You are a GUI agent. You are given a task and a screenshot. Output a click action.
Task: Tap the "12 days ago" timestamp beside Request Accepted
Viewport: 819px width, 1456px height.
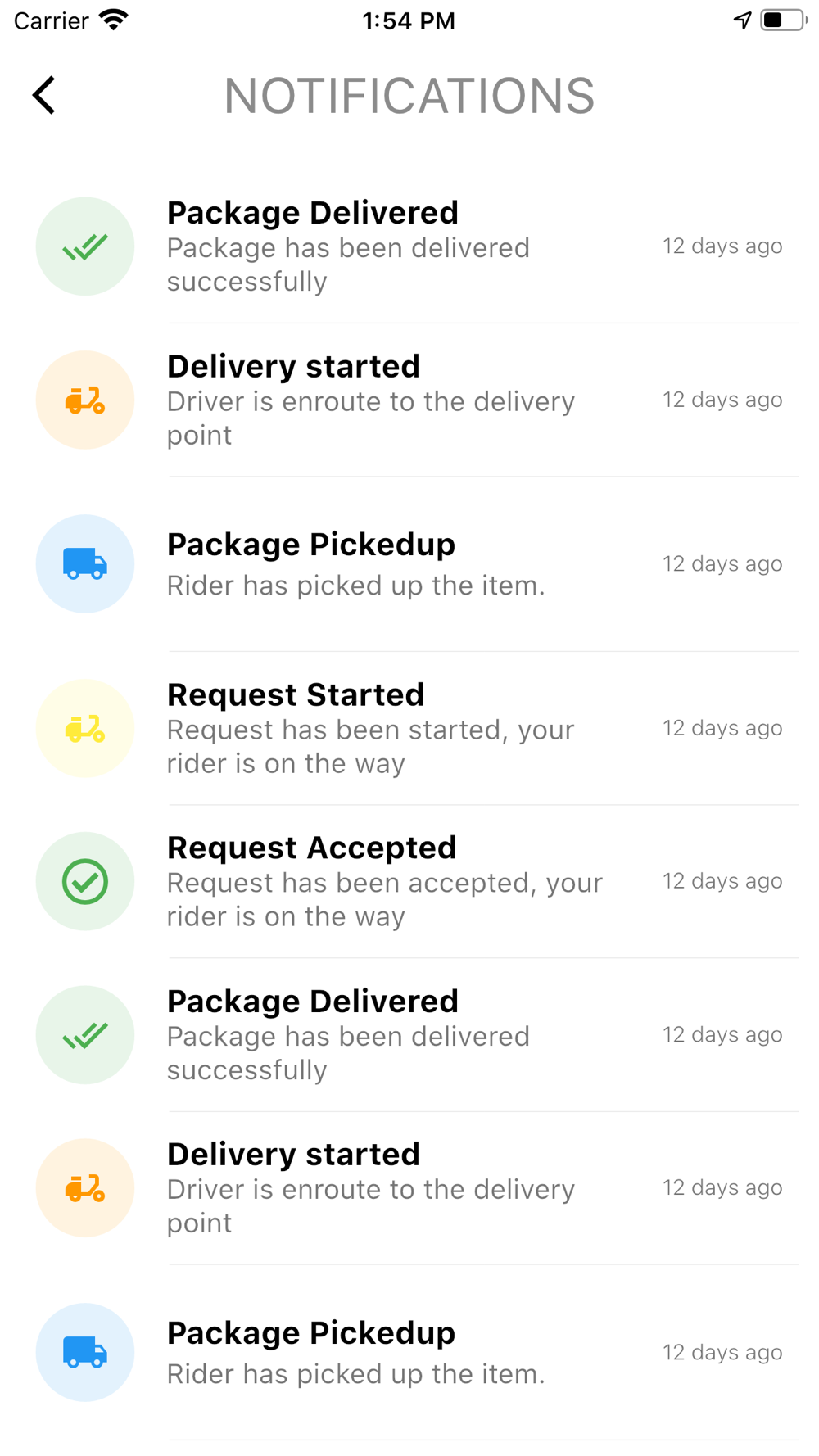click(722, 881)
